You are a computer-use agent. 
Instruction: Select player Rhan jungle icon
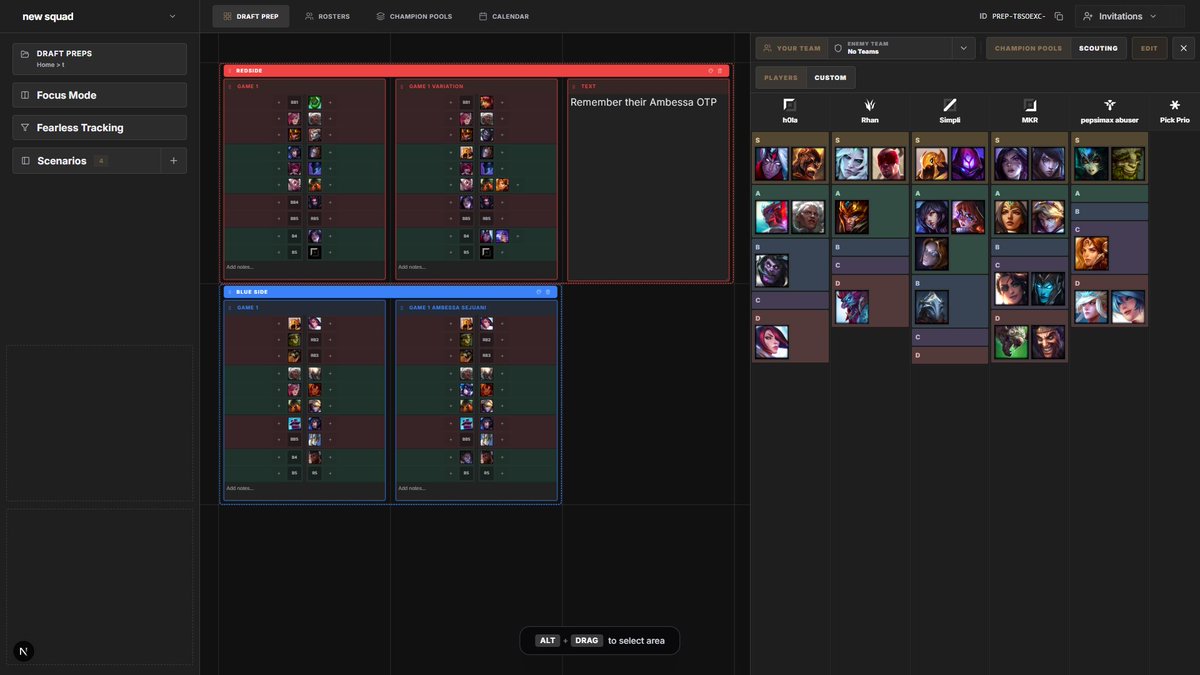pos(870,104)
